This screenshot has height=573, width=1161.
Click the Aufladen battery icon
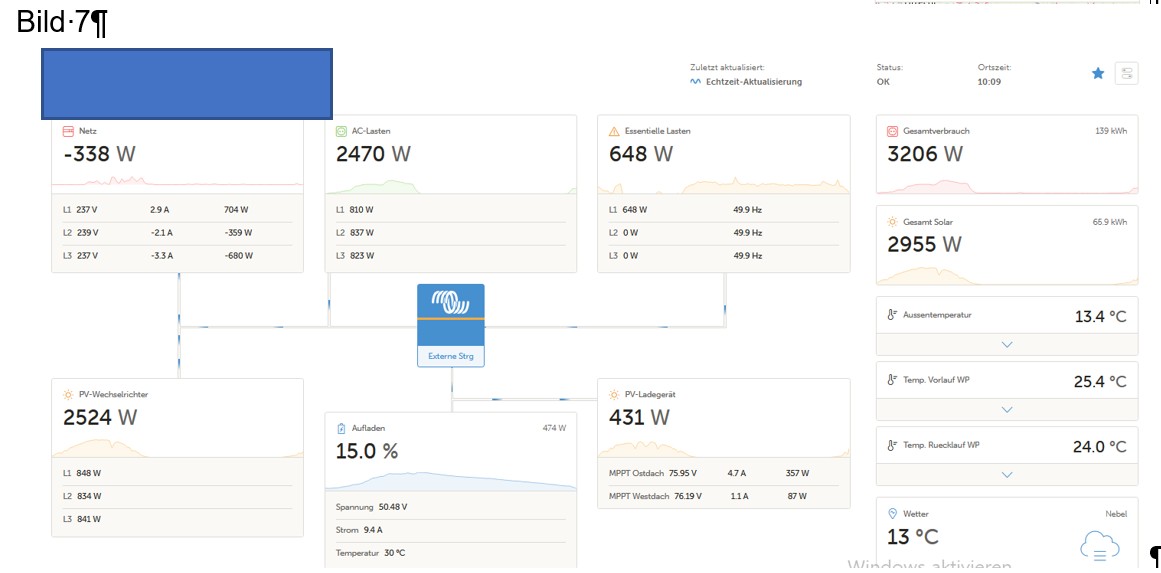click(341, 428)
